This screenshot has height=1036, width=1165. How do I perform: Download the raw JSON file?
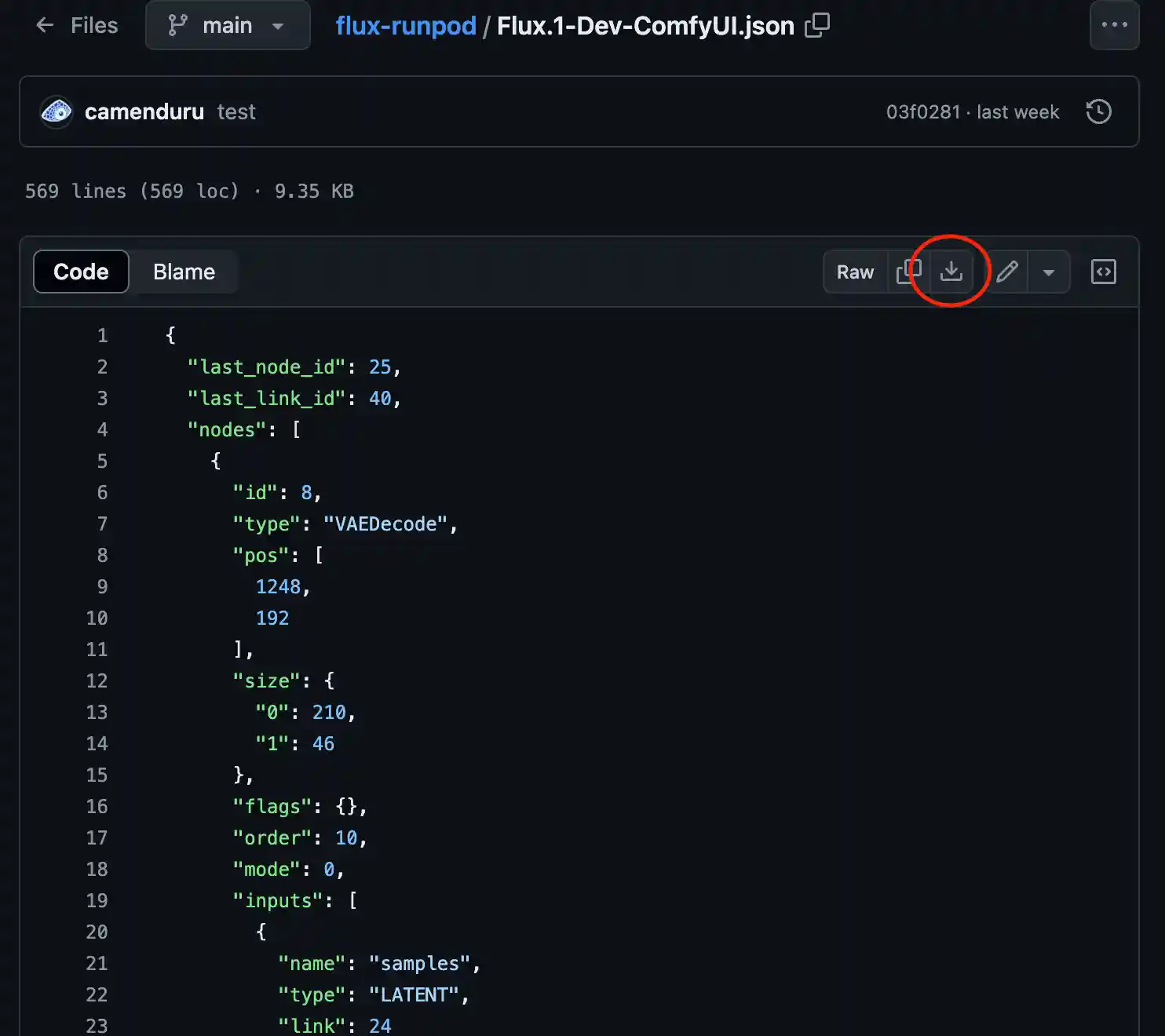coord(951,272)
